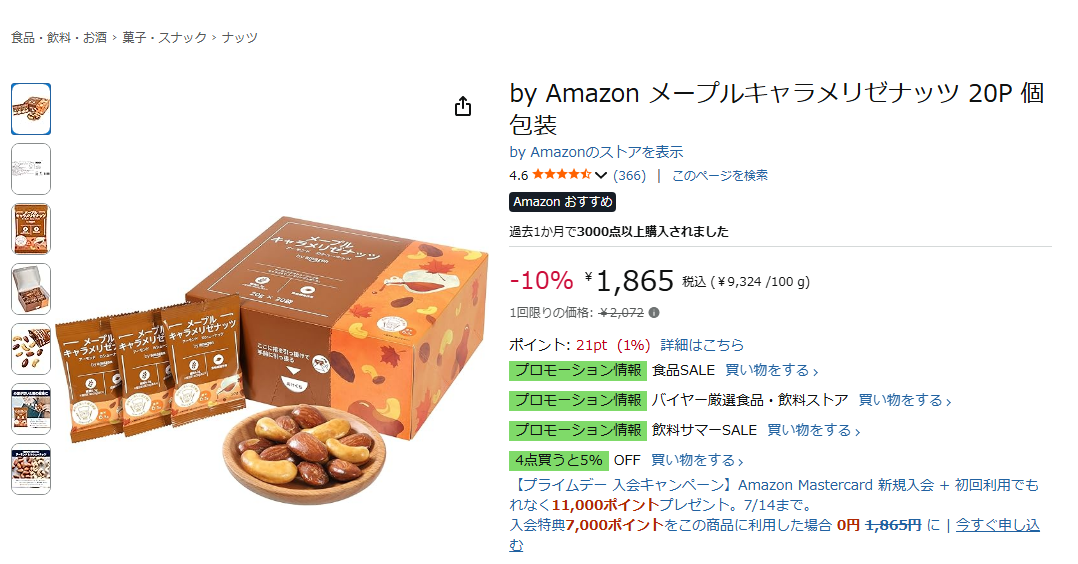Select the second thumbnail with white package
Screen dimensions: 1078x564
tap(31, 169)
